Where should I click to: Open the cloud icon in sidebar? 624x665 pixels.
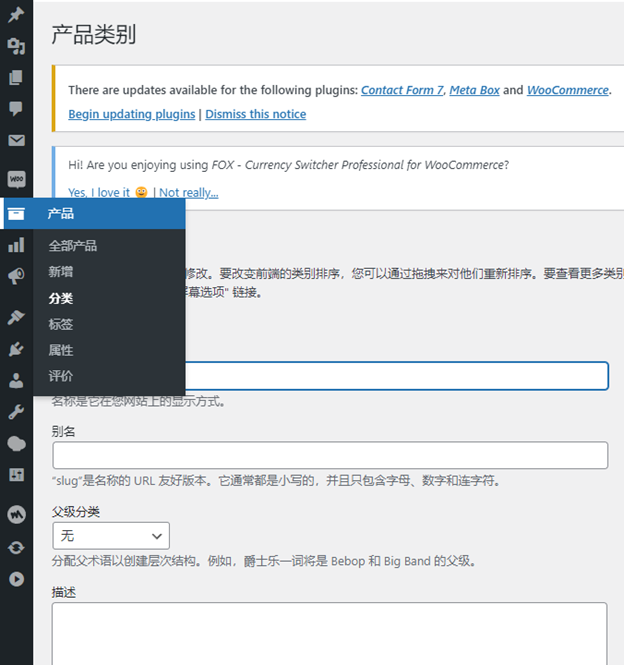pos(16,444)
